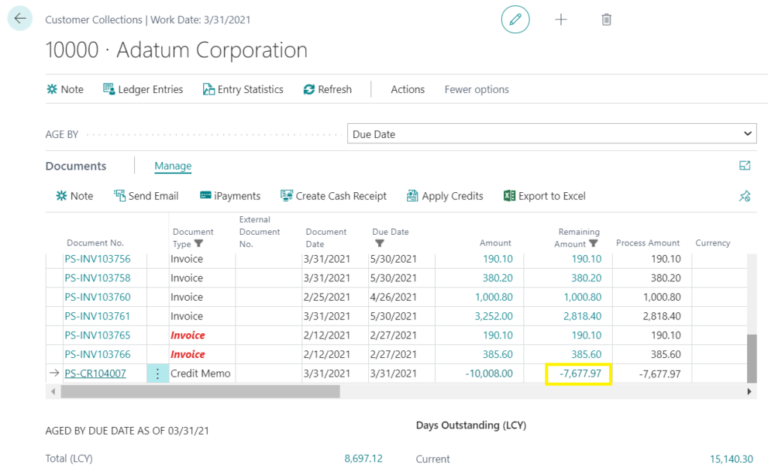This screenshot has width=768, height=475.
Task: Open document PS-INV103761
Action: coord(97,316)
